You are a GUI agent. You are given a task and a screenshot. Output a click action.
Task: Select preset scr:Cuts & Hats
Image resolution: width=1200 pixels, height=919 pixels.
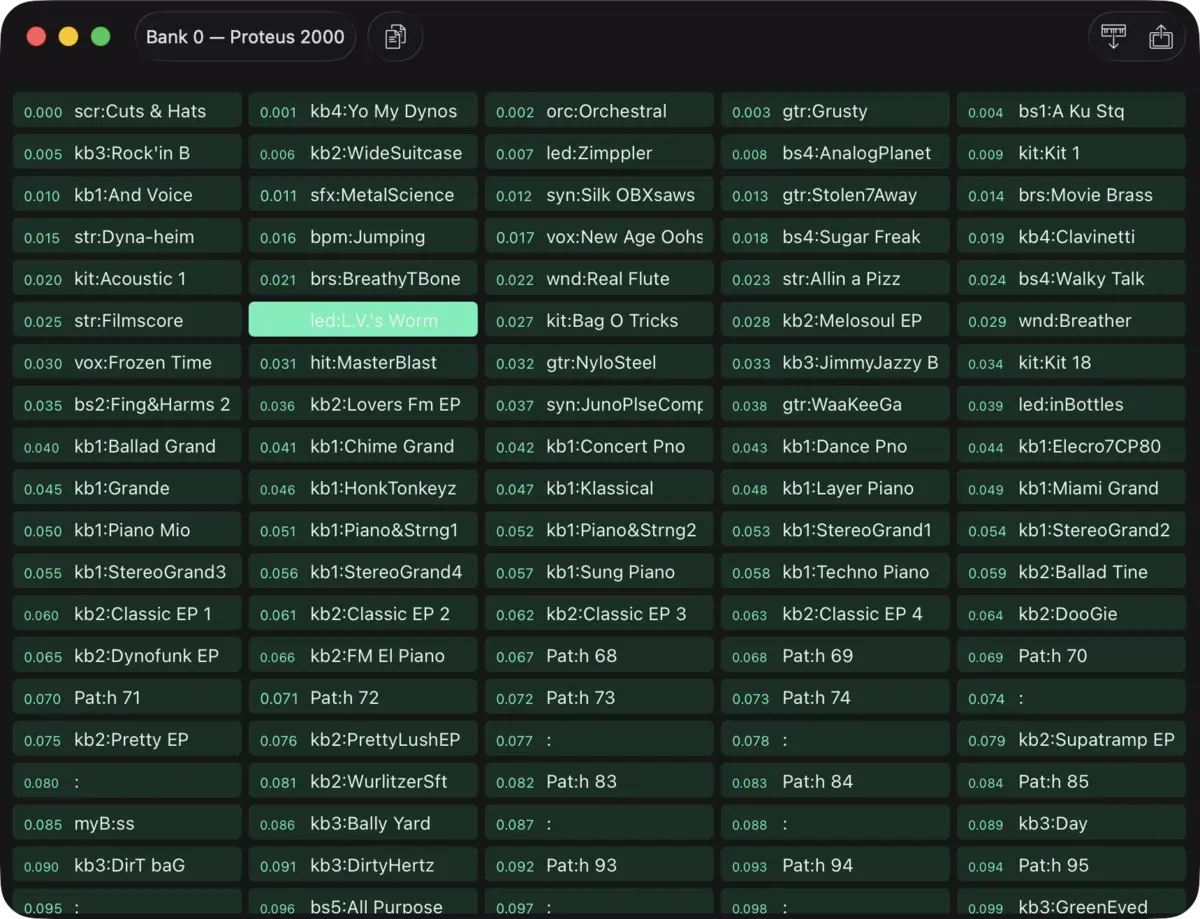coord(127,111)
